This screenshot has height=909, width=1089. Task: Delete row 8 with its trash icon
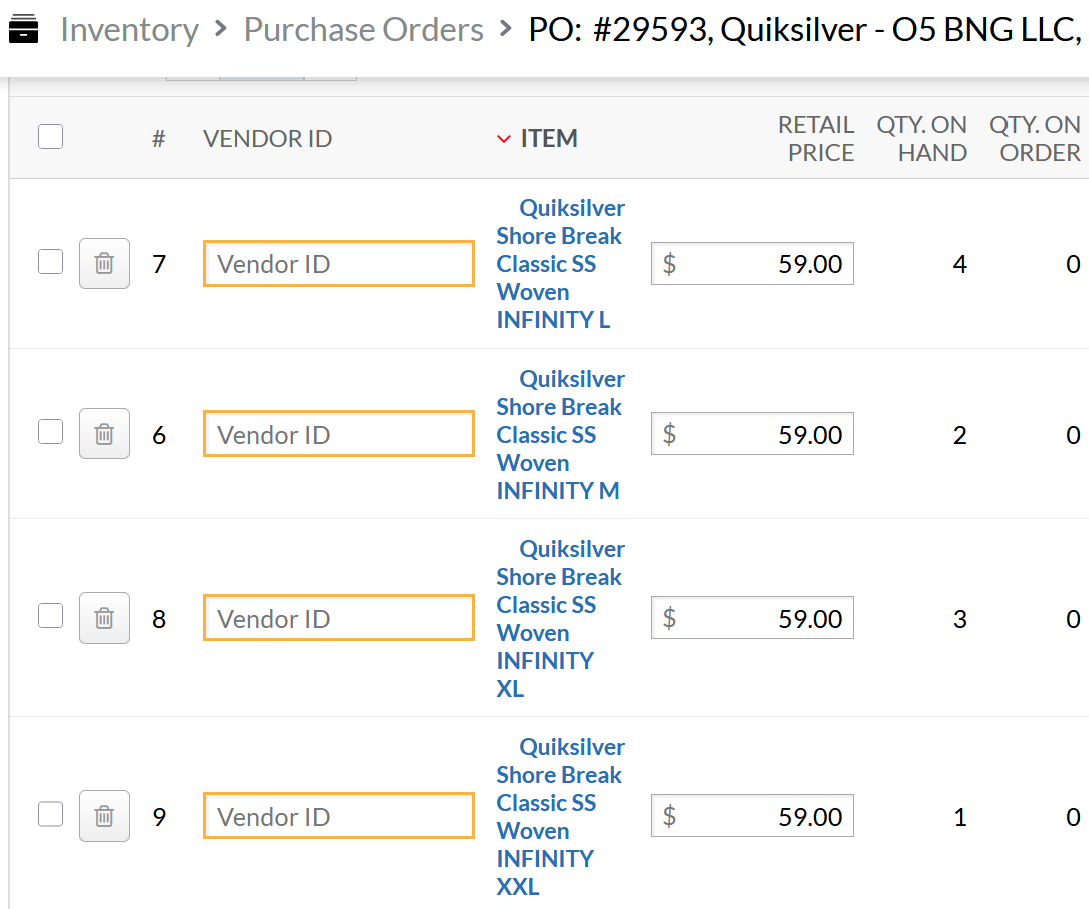104,618
